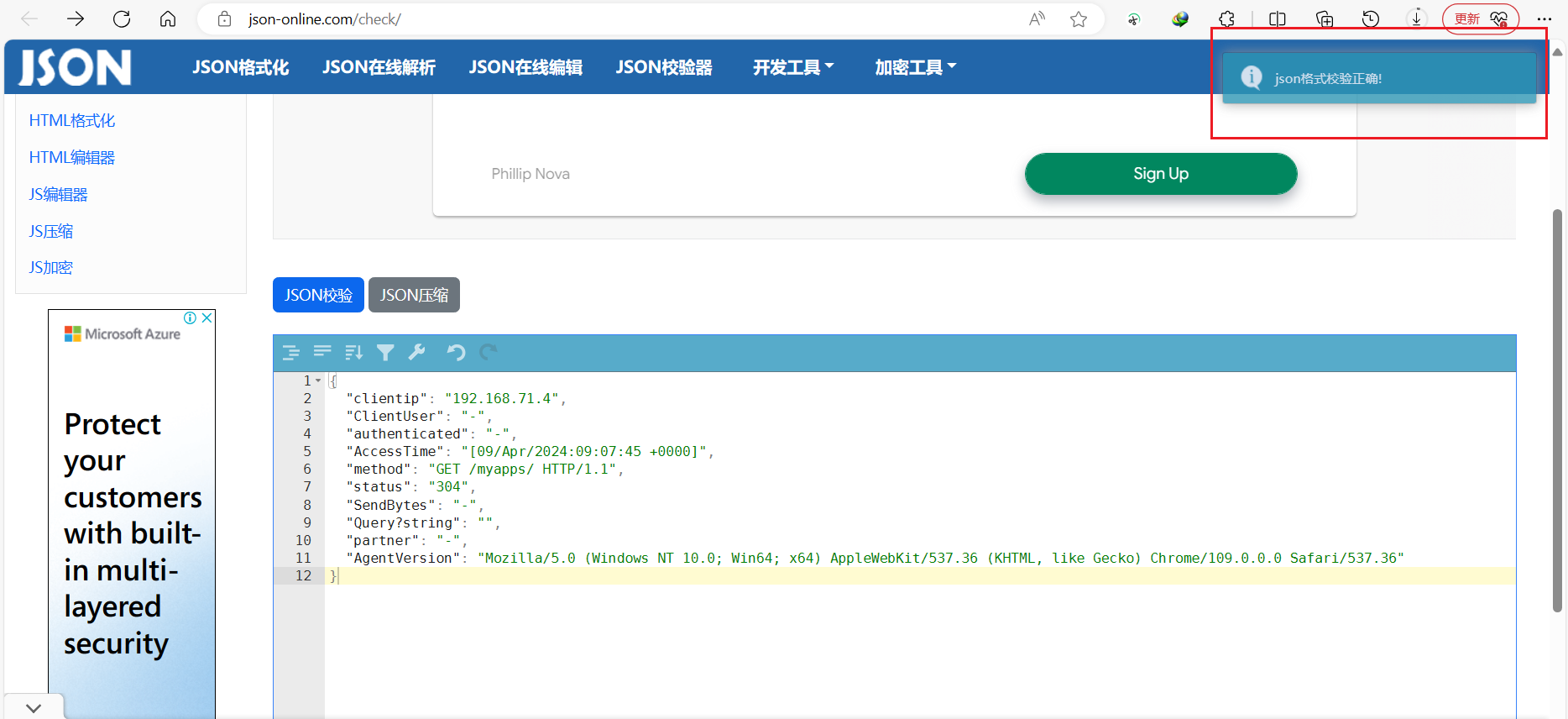Screen dimensions: 1568x719
Task: Open the browser settings ellipsis menu
Action: (x=1544, y=18)
